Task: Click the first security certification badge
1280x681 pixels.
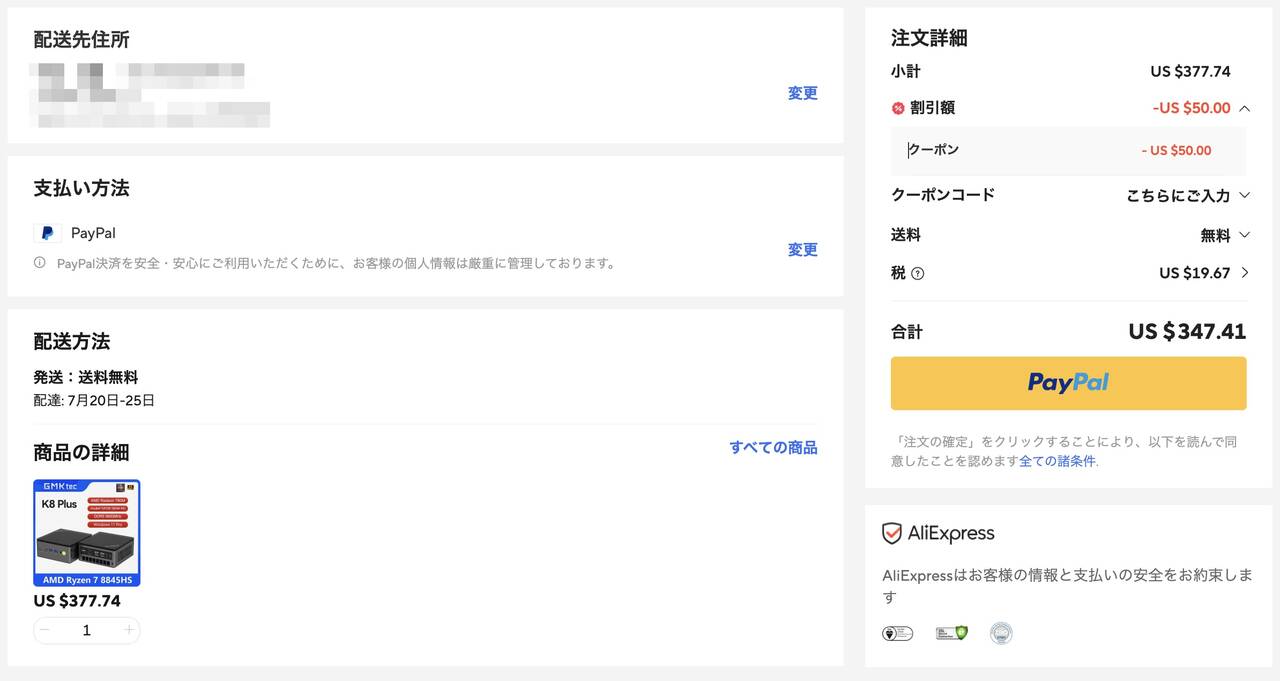Action: point(897,633)
